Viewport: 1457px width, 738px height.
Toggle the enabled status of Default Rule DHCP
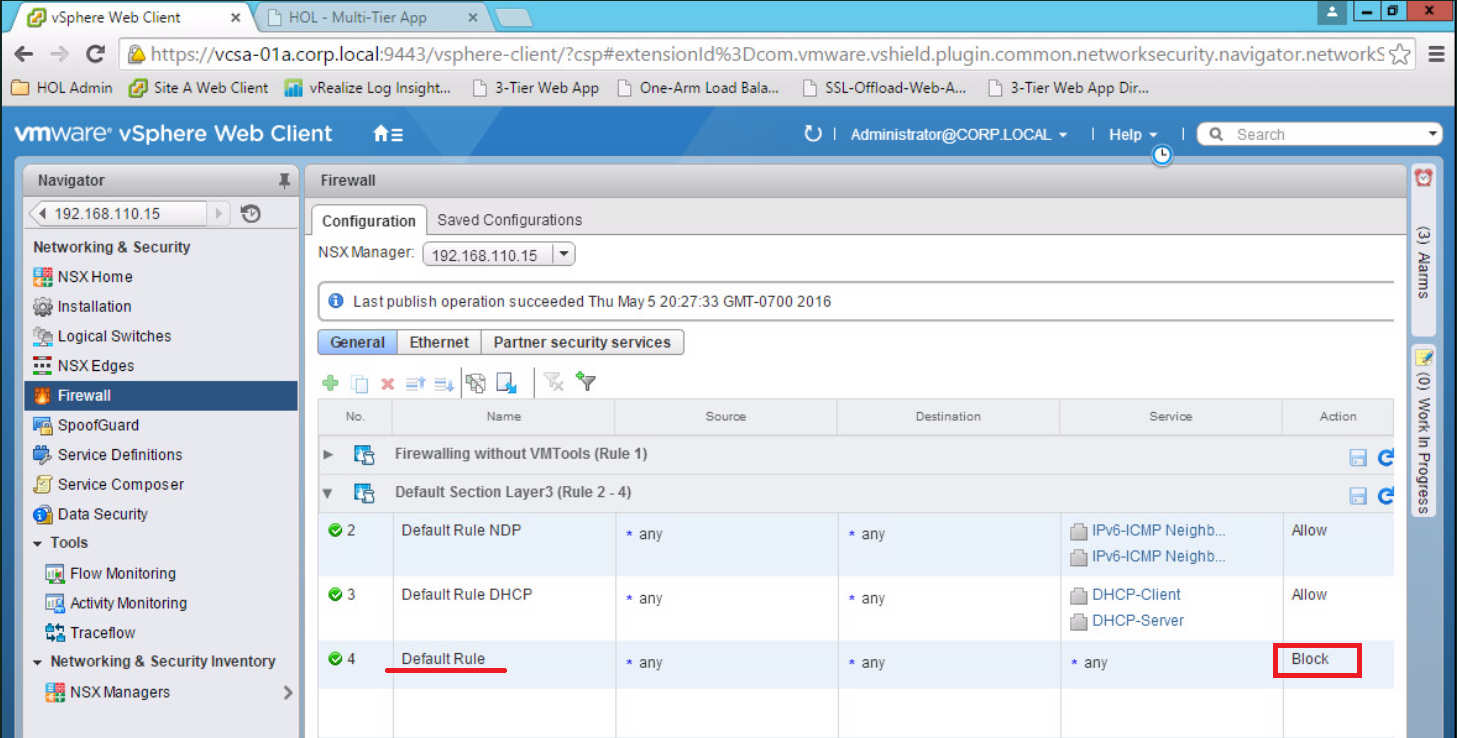click(335, 594)
